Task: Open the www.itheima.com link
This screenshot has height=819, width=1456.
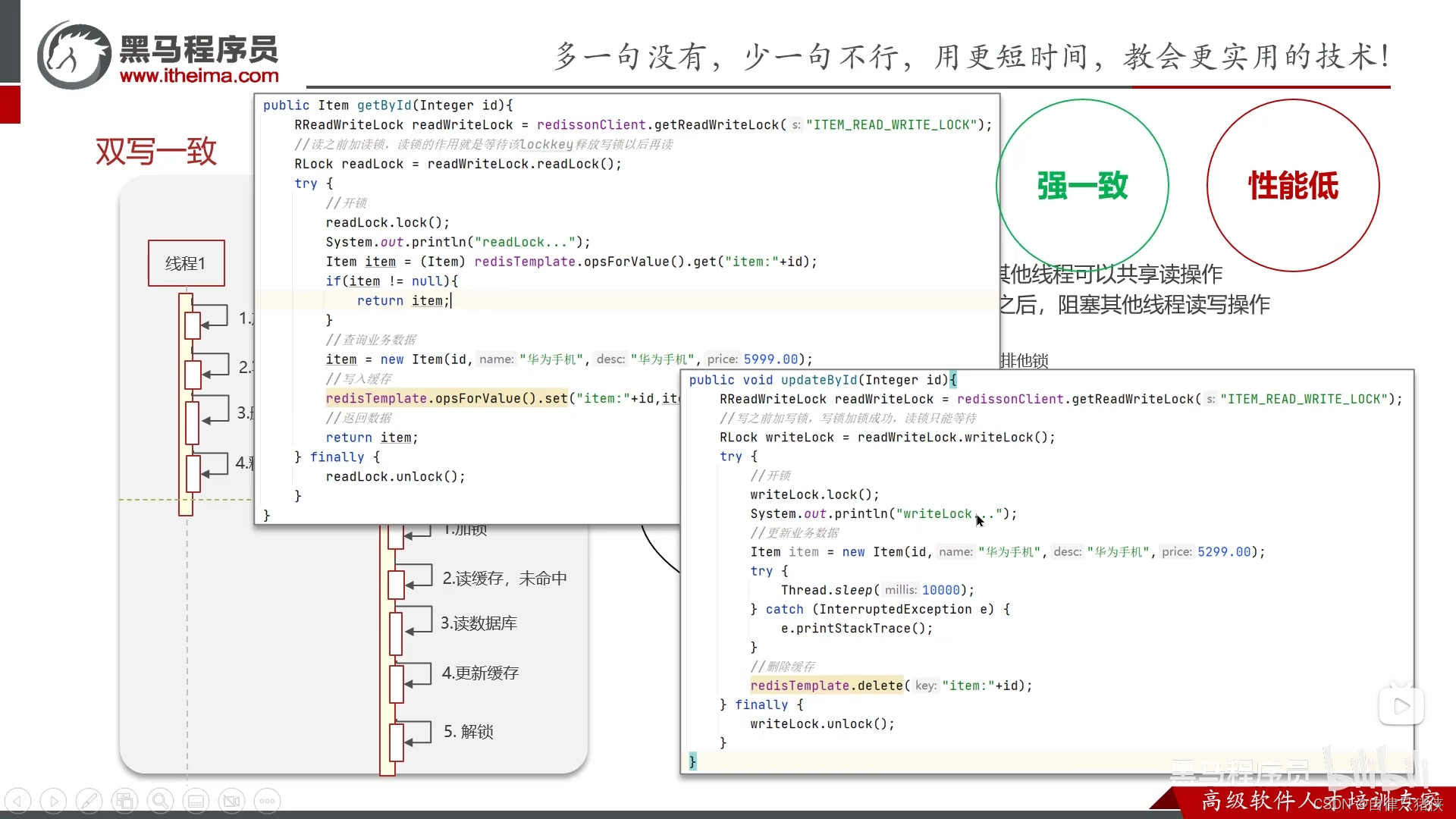Action: 199,76
